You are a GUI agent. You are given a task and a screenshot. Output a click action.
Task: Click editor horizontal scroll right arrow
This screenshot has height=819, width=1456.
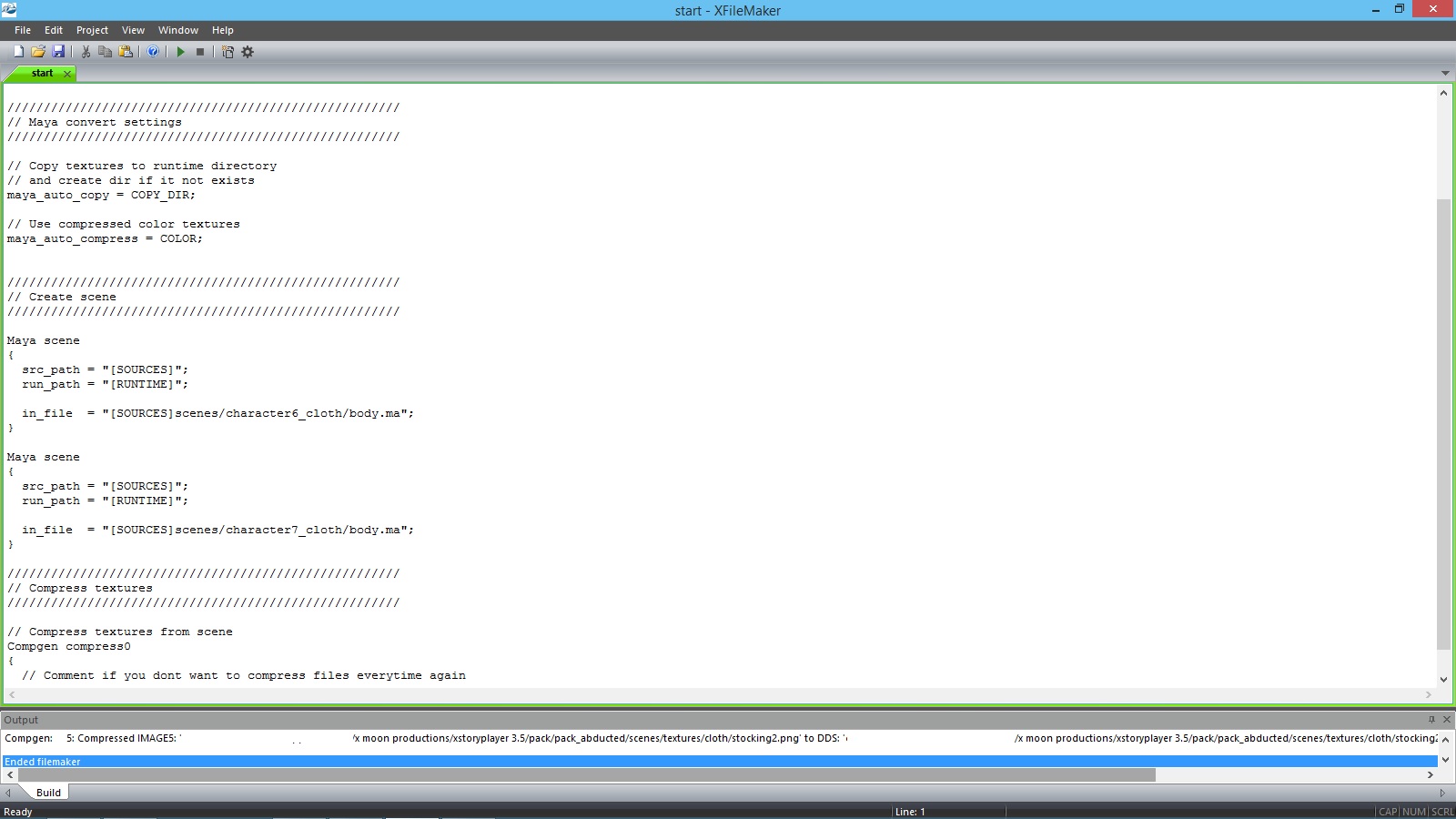[x=1429, y=694]
